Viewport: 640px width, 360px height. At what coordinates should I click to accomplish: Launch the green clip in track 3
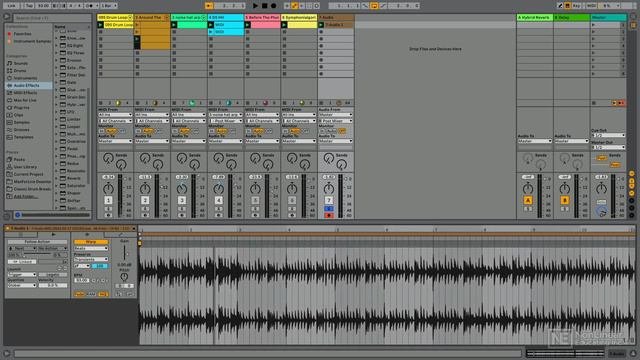(x=174, y=25)
